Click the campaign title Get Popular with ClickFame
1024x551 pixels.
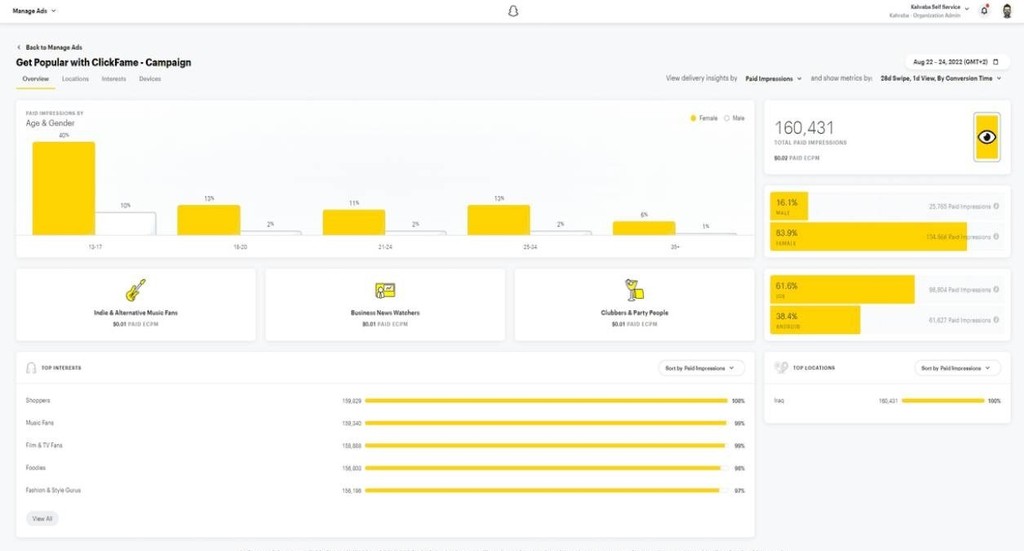tap(104, 63)
